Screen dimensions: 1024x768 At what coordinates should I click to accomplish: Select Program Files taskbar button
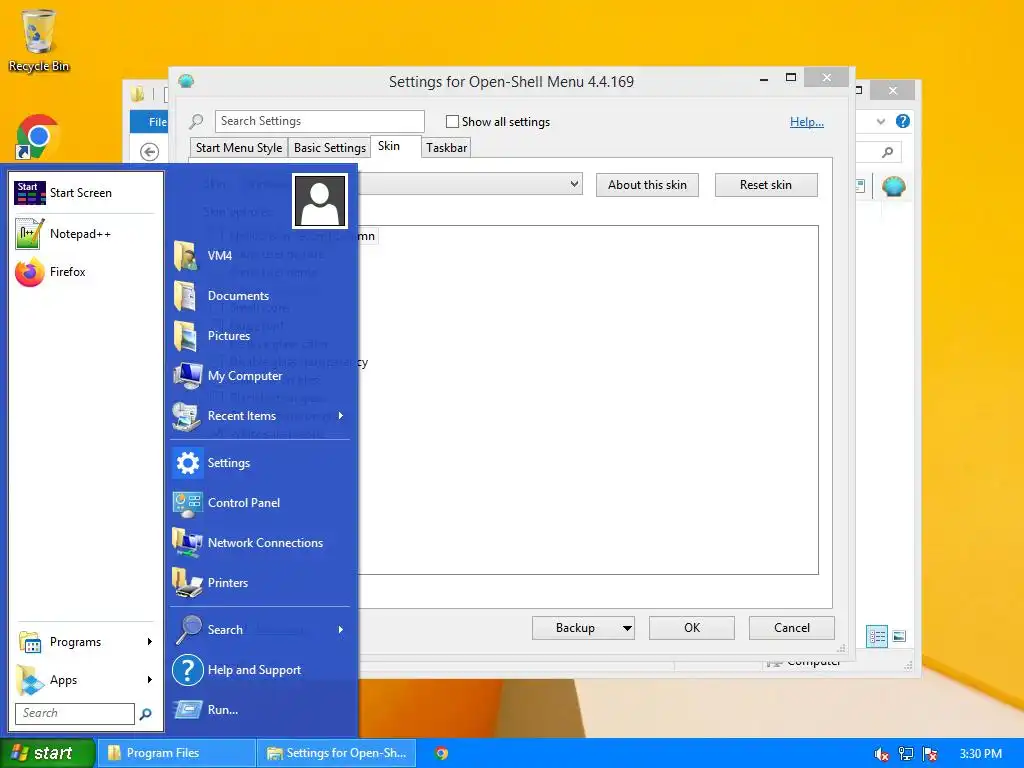coord(176,753)
